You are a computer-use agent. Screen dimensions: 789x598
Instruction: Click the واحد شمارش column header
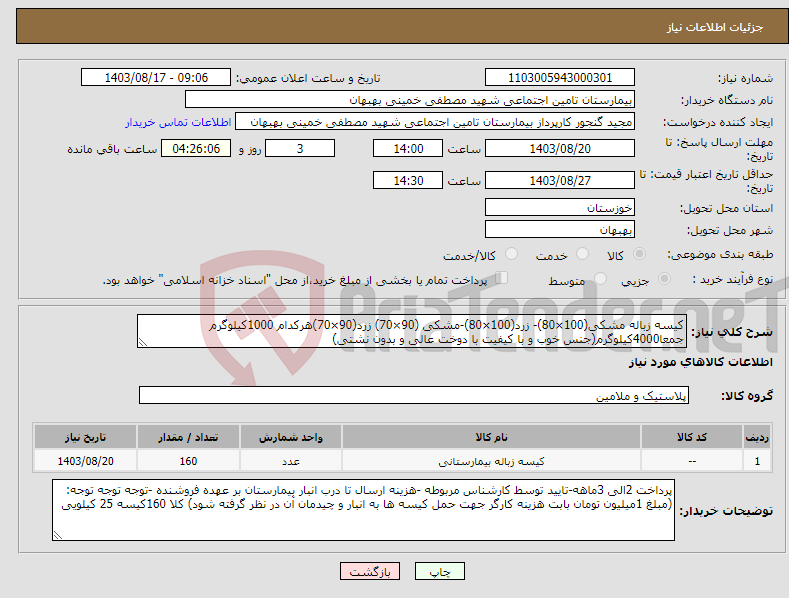click(x=290, y=437)
